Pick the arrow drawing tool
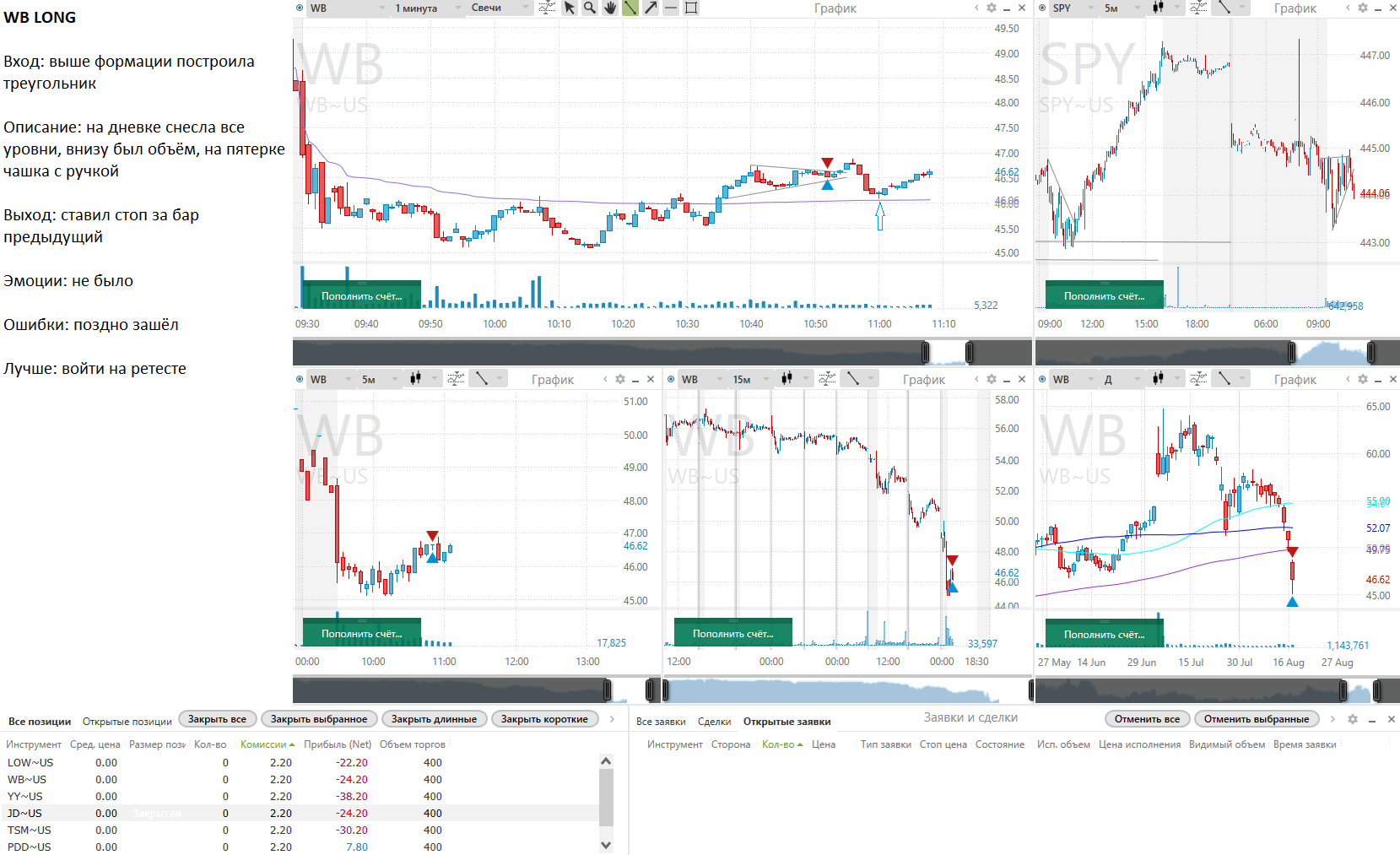The image size is (1400, 855). click(651, 8)
